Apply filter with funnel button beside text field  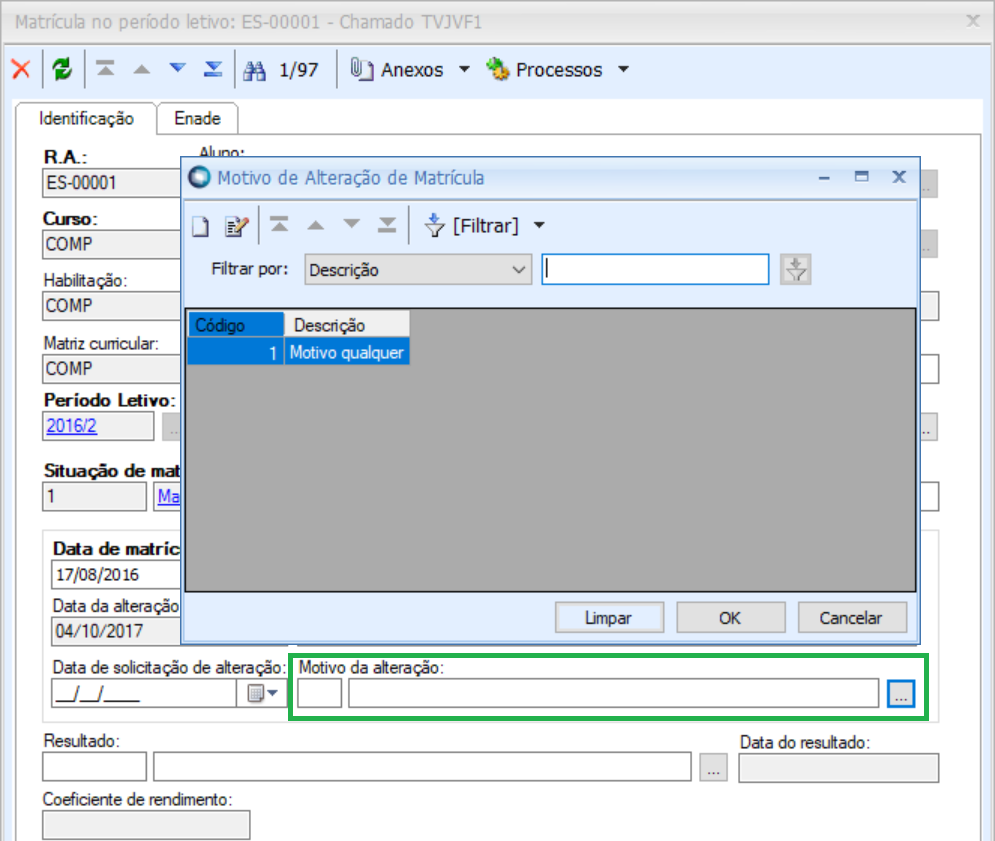click(x=796, y=270)
